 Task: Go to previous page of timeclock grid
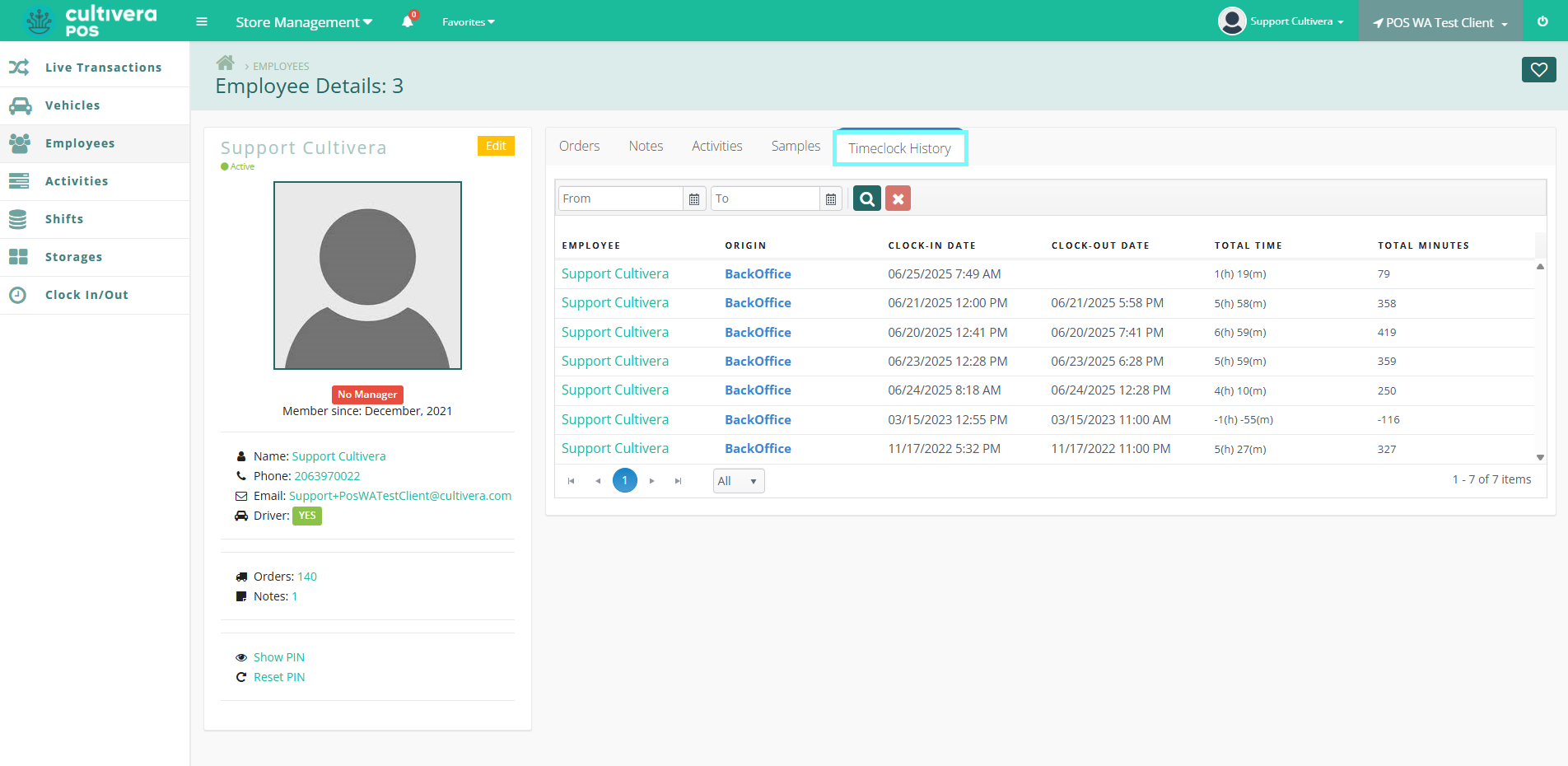(598, 481)
